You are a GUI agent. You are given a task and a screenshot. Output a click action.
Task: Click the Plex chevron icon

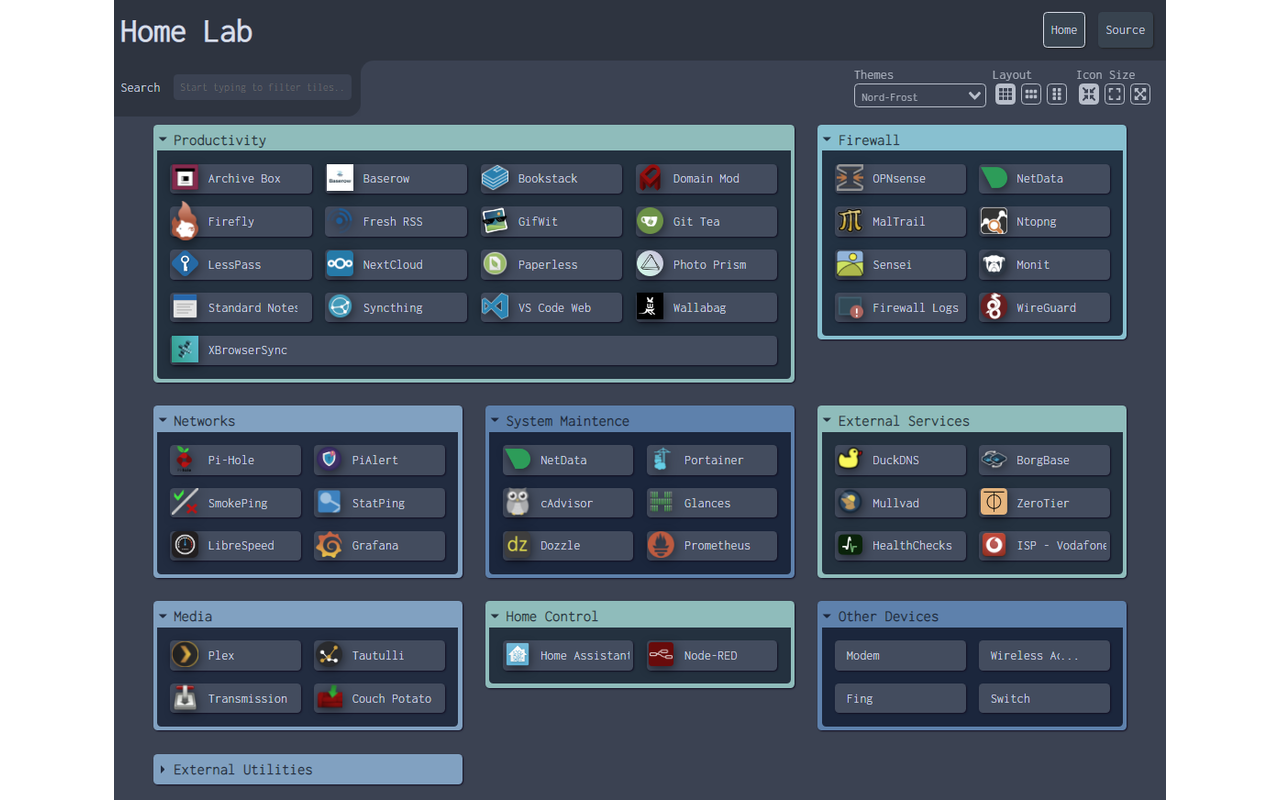(x=184, y=656)
